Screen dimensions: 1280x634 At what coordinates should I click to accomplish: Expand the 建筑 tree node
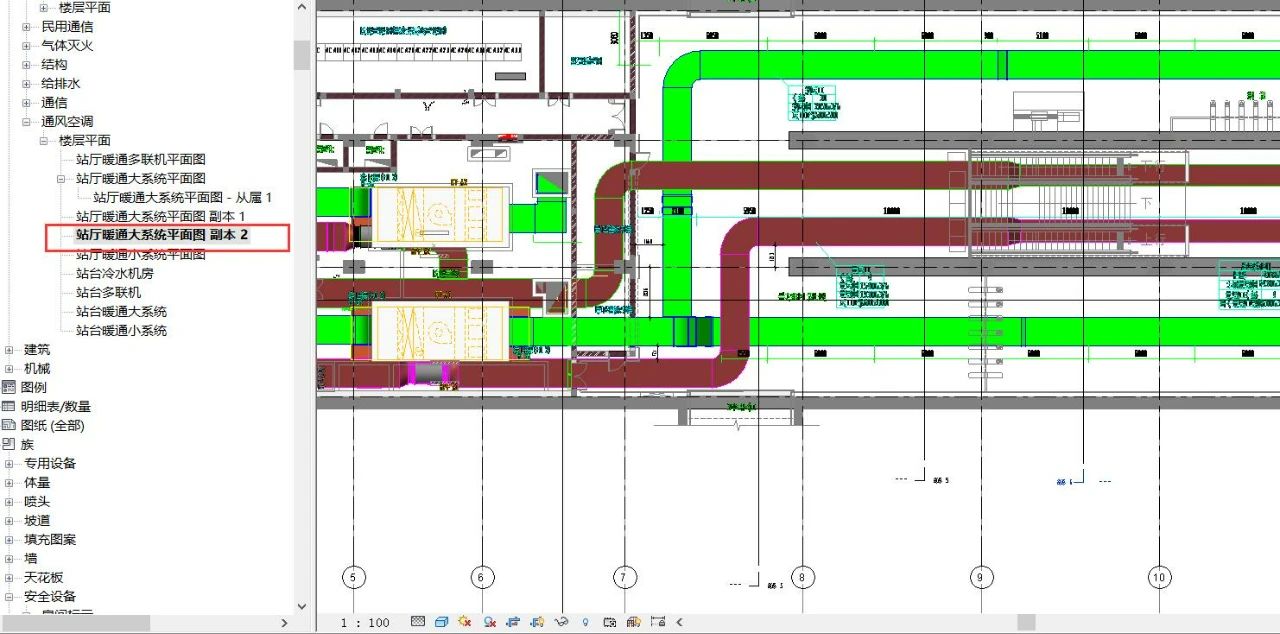[9, 350]
